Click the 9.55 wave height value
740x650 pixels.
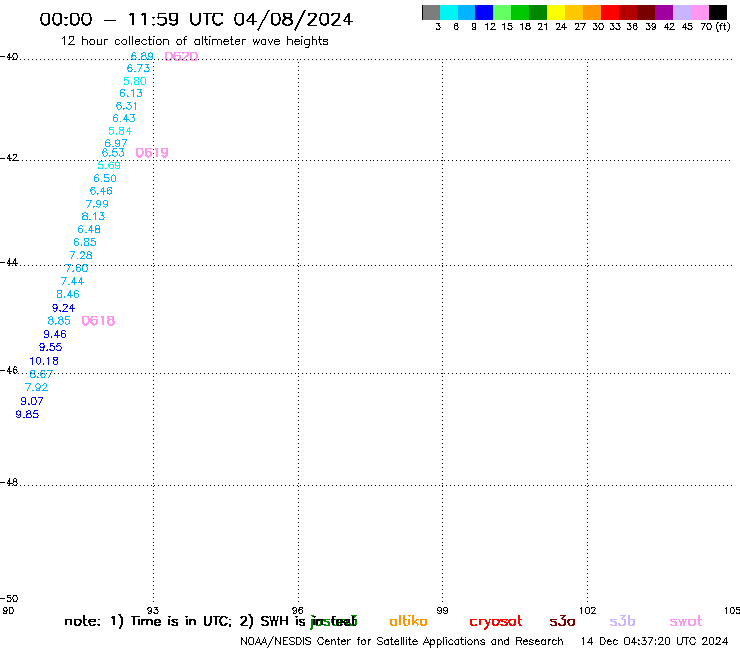pos(50,347)
